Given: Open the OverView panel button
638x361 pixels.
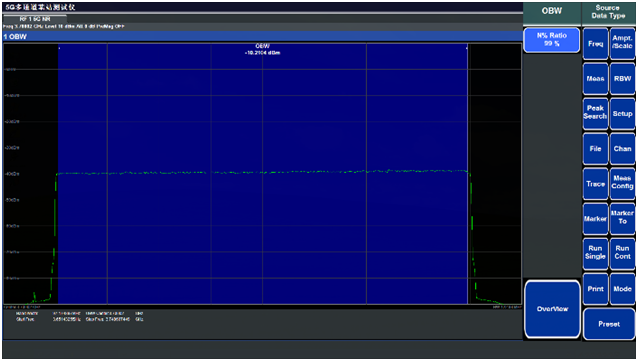Looking at the screenshot, I should click(552, 309).
